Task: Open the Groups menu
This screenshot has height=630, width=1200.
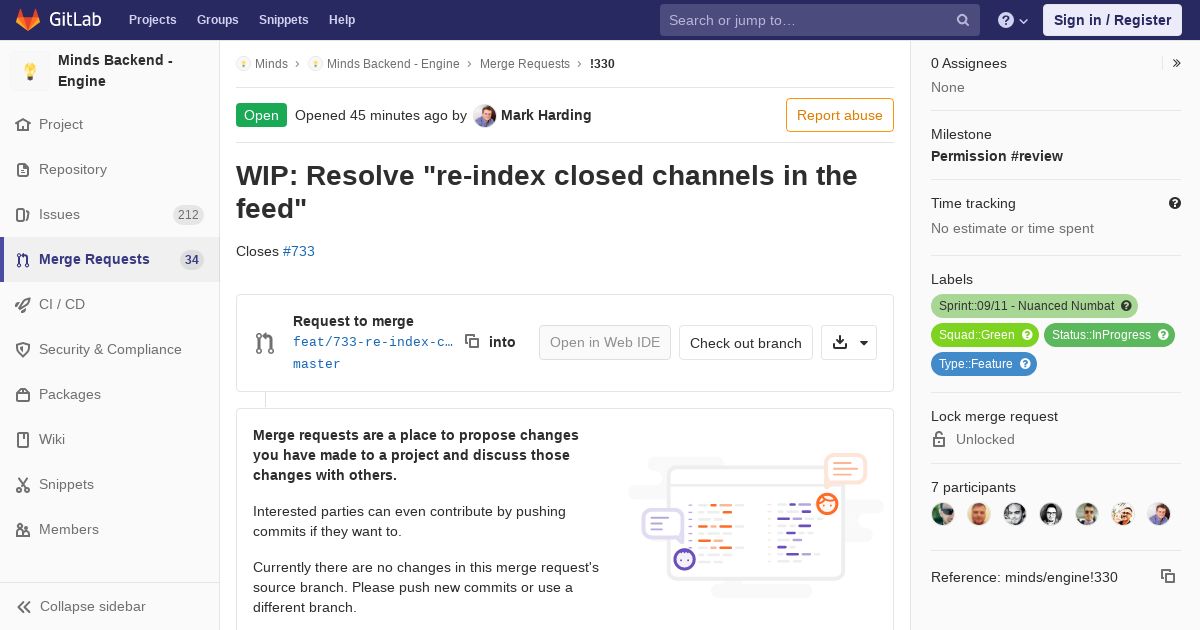Action: coord(217,20)
